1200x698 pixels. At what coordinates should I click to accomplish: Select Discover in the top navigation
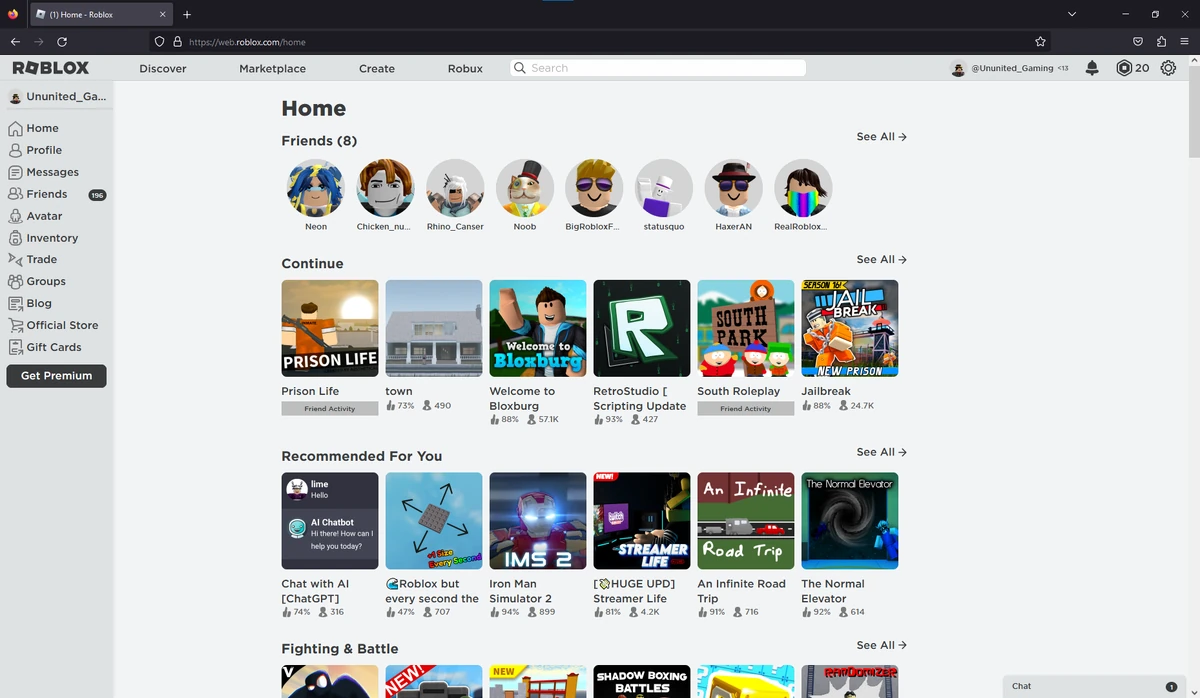pyautogui.click(x=162, y=68)
